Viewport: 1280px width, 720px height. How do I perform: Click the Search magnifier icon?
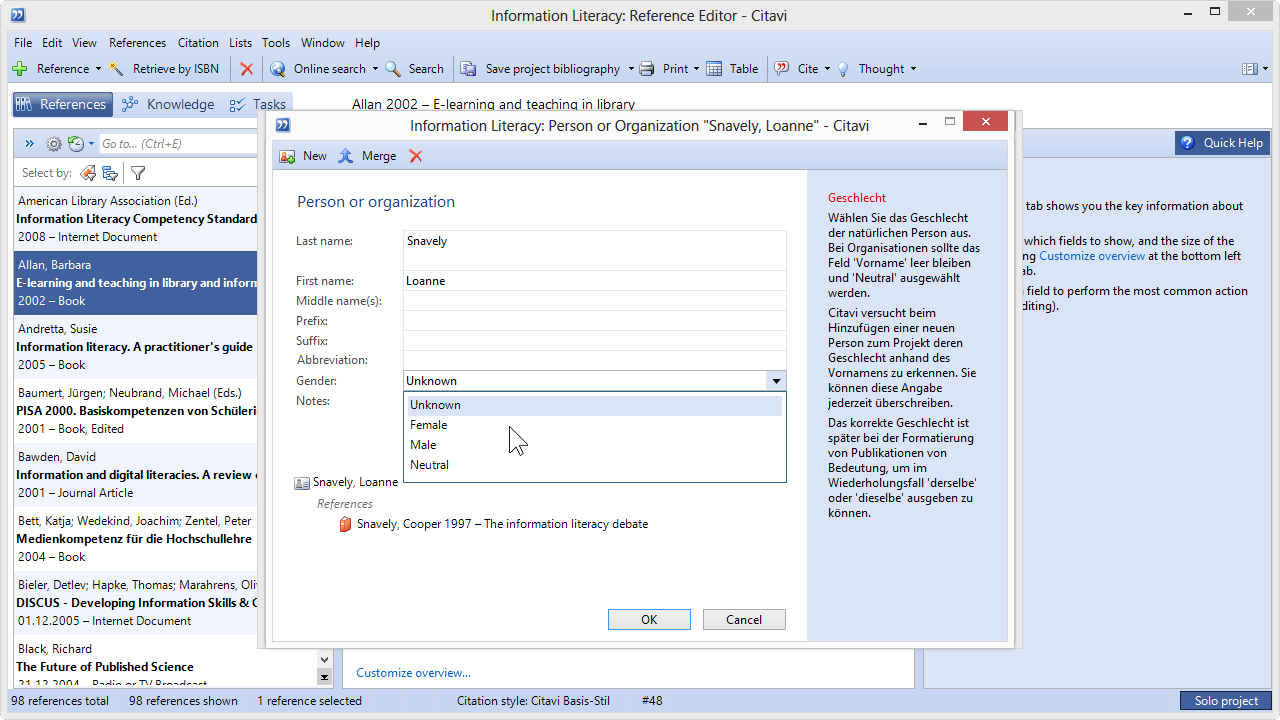coord(393,69)
